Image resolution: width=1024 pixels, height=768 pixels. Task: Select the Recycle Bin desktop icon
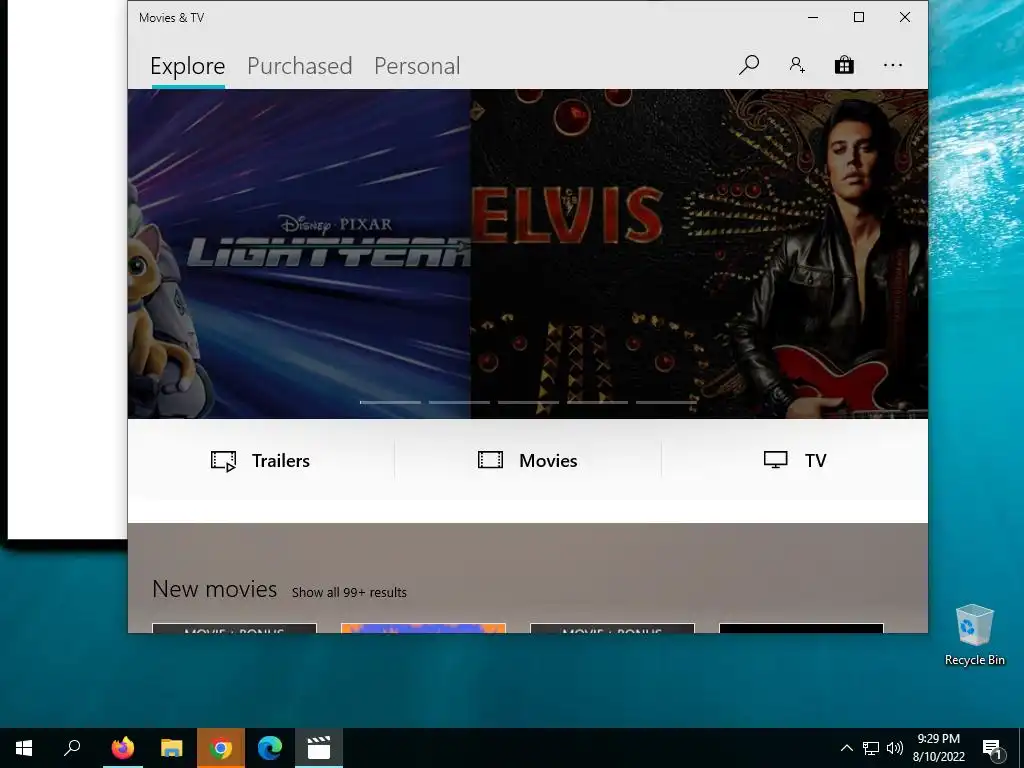pyautogui.click(x=974, y=635)
